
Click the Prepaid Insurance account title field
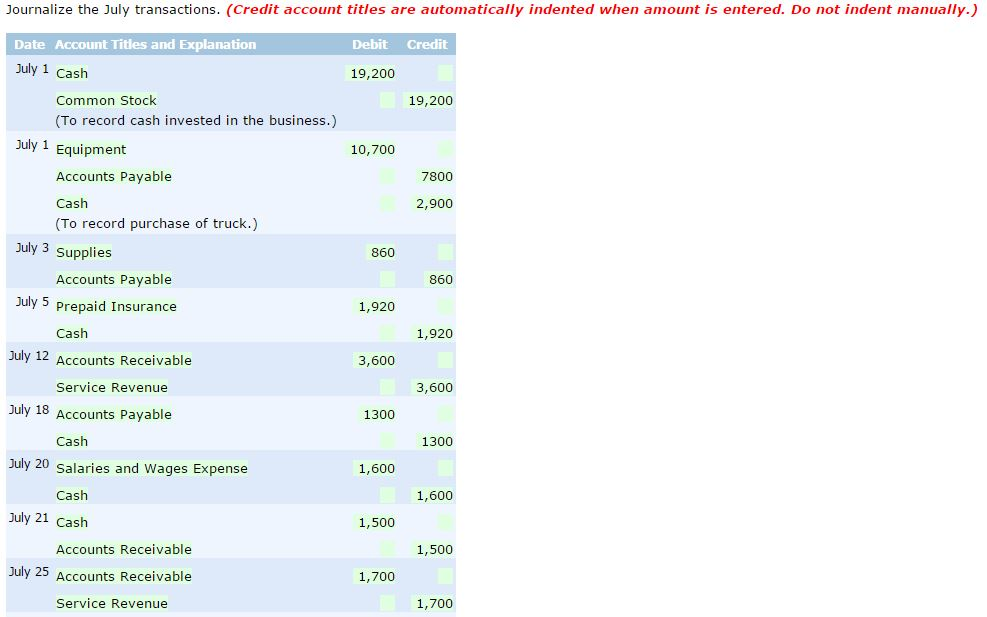pos(117,306)
